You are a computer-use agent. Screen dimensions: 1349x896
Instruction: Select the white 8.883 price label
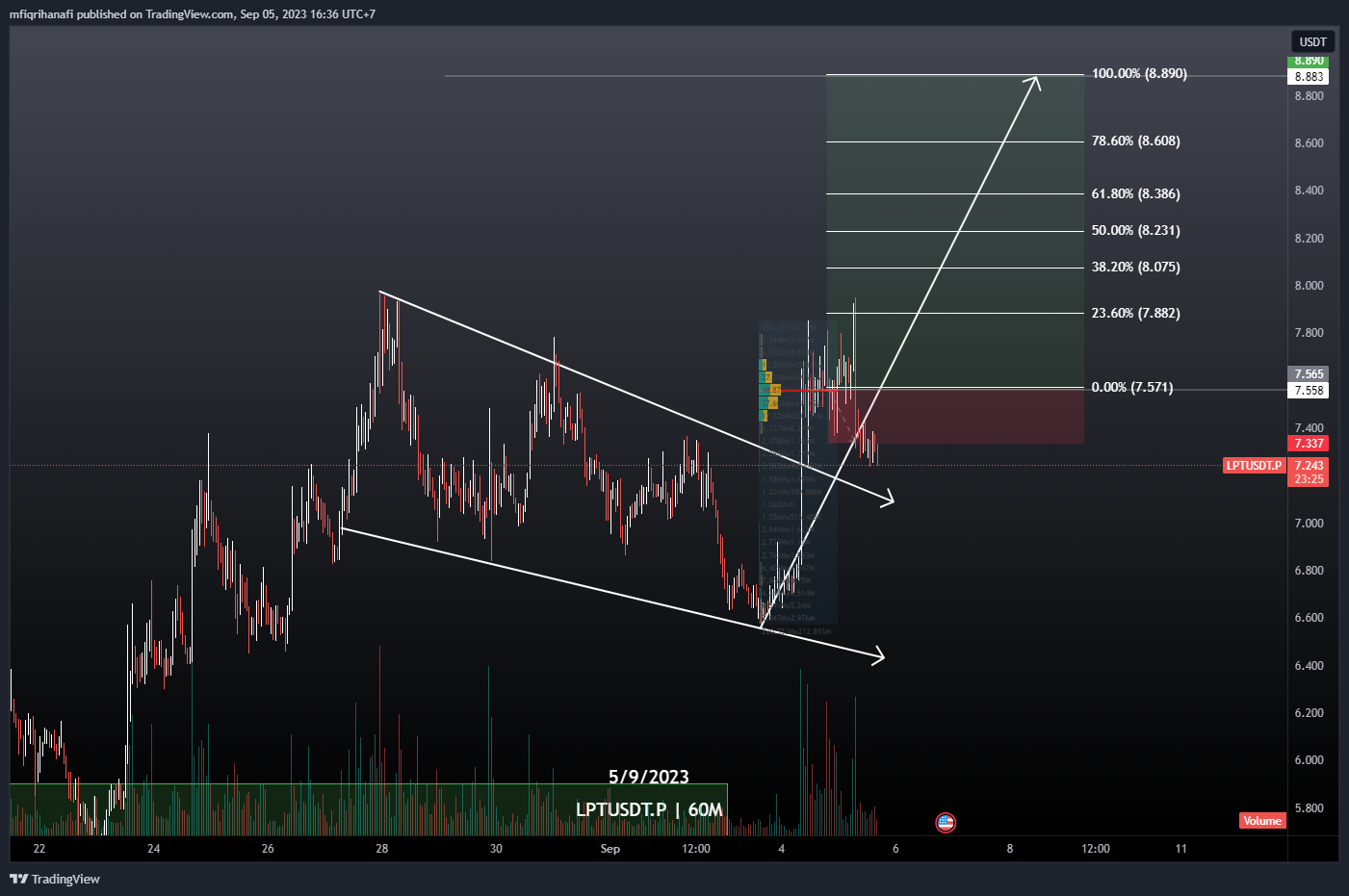tap(1309, 77)
